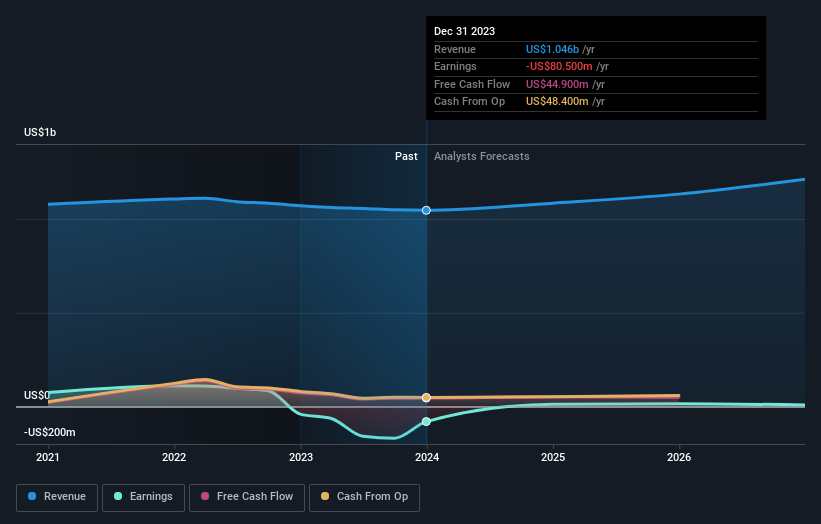Click the 'Revenue' row label in tooltip
This screenshot has width=821, height=524.
[455, 49]
